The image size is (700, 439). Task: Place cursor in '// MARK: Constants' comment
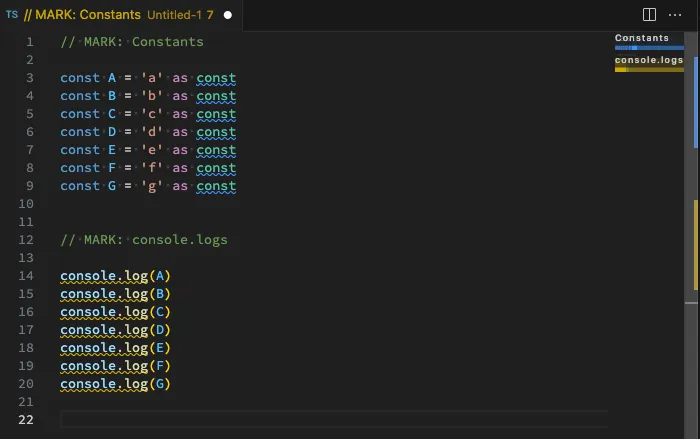tap(132, 42)
